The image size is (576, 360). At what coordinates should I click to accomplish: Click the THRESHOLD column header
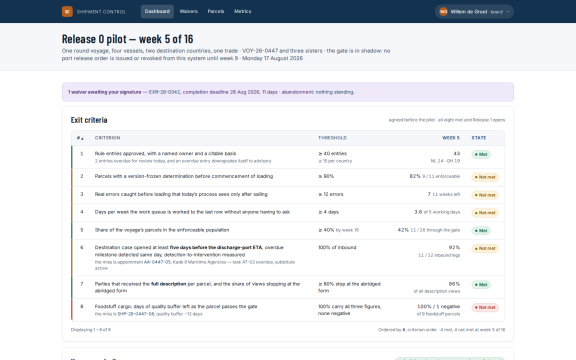tap(332, 138)
